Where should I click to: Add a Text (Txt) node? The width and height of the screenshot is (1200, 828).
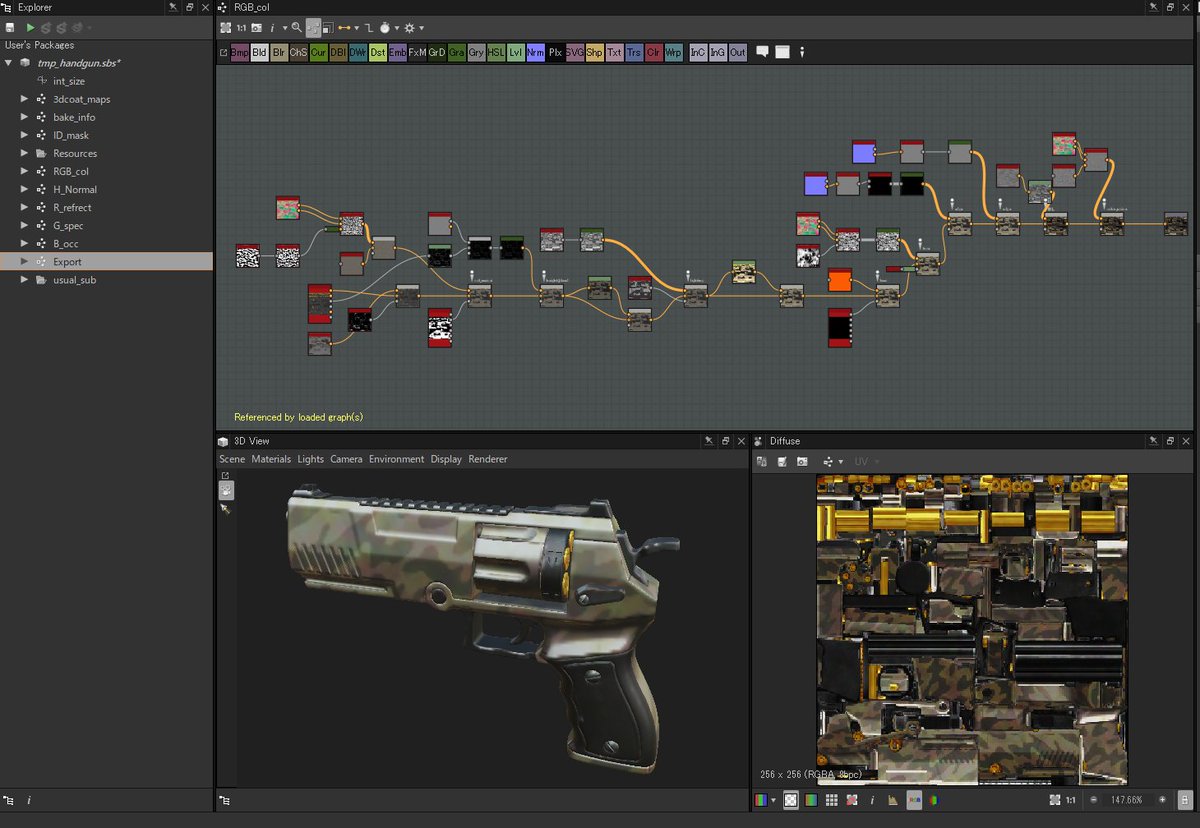(x=614, y=52)
